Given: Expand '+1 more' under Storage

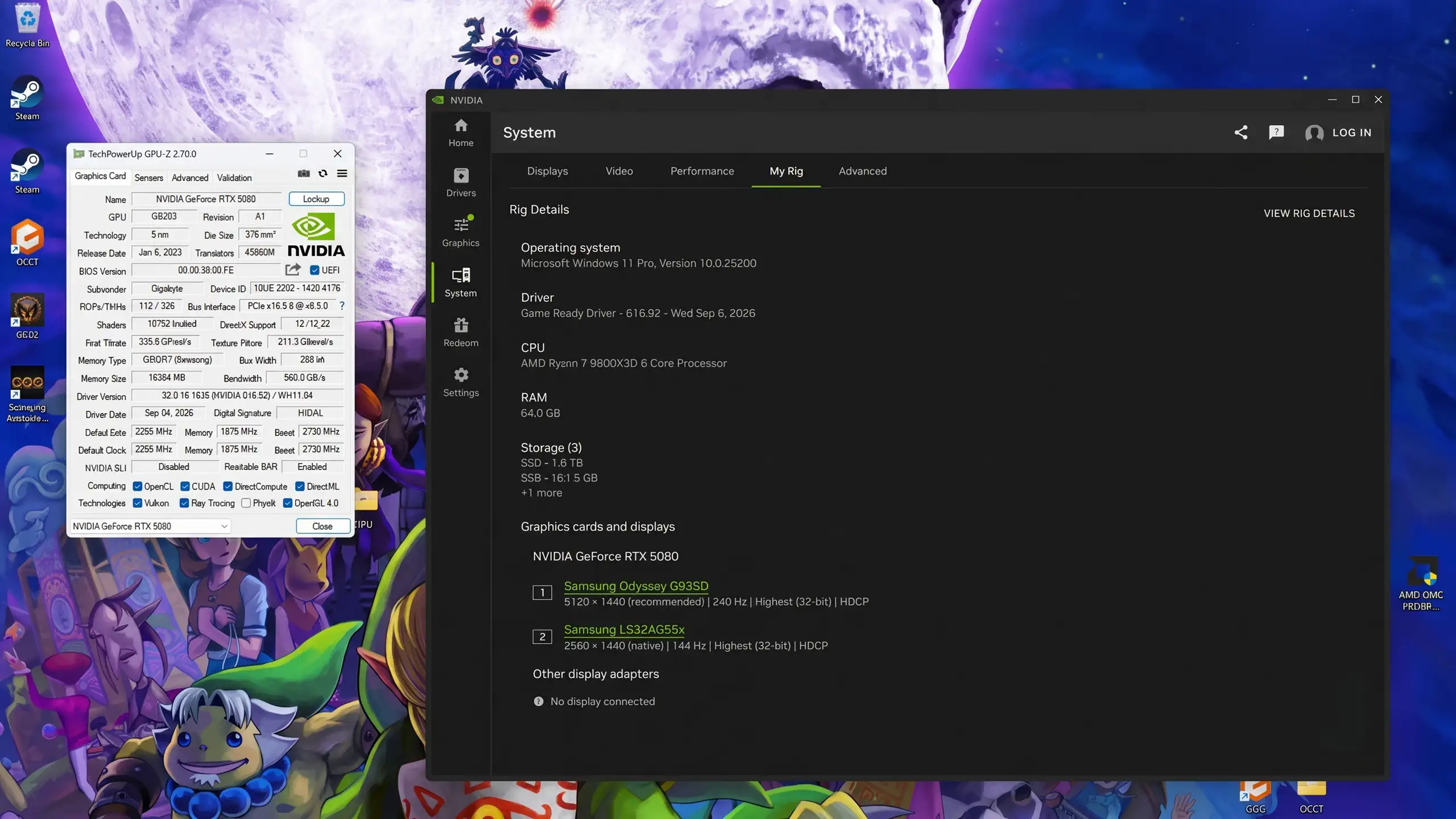Looking at the screenshot, I should coord(541,493).
